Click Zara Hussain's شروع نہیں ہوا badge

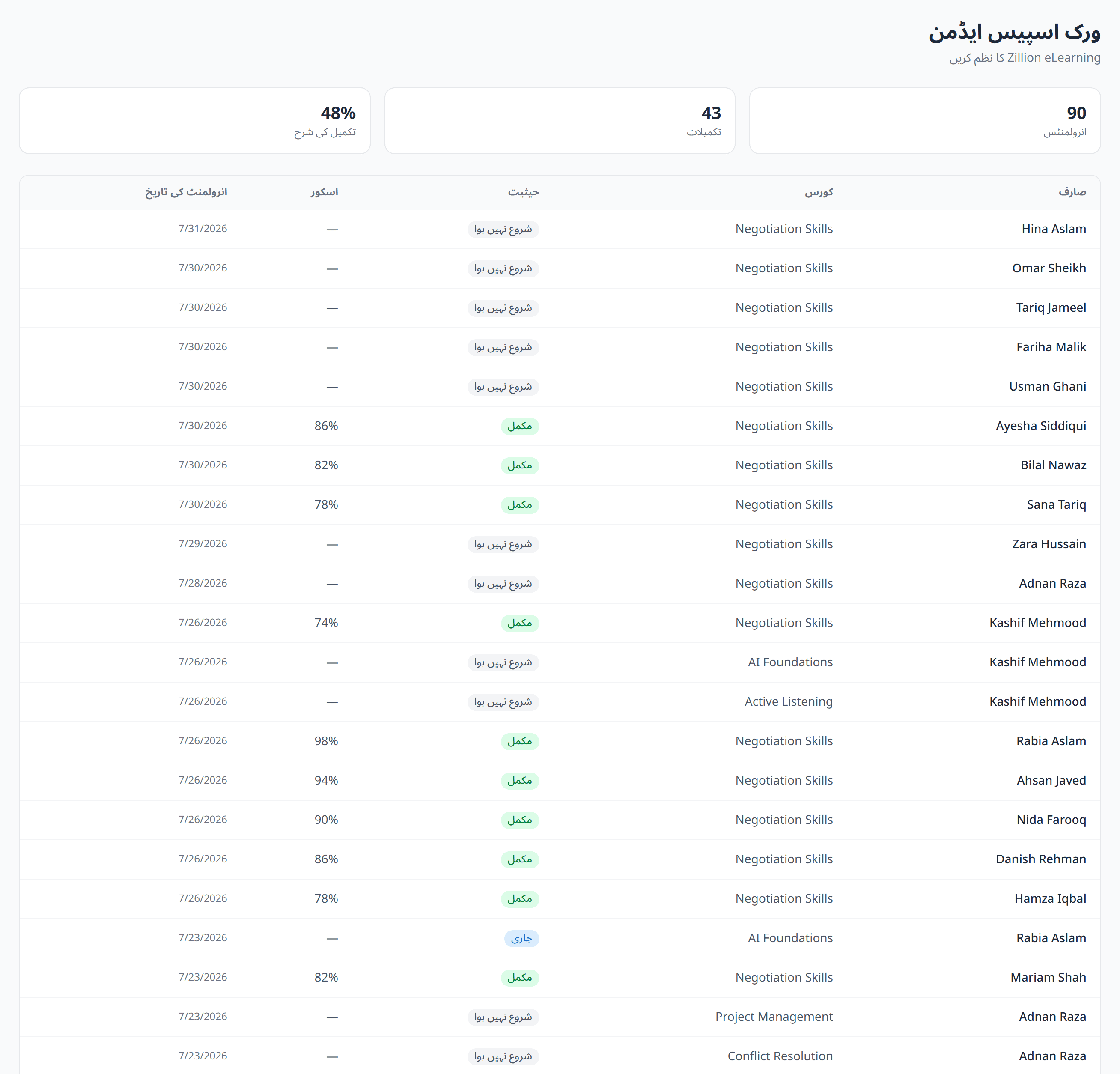(503, 544)
